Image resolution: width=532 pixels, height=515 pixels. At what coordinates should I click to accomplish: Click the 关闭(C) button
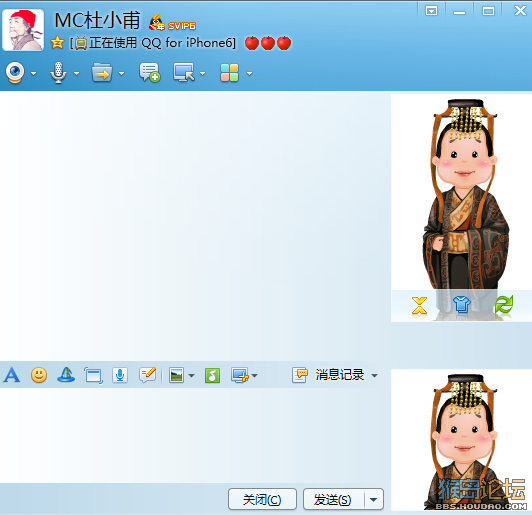(262, 499)
